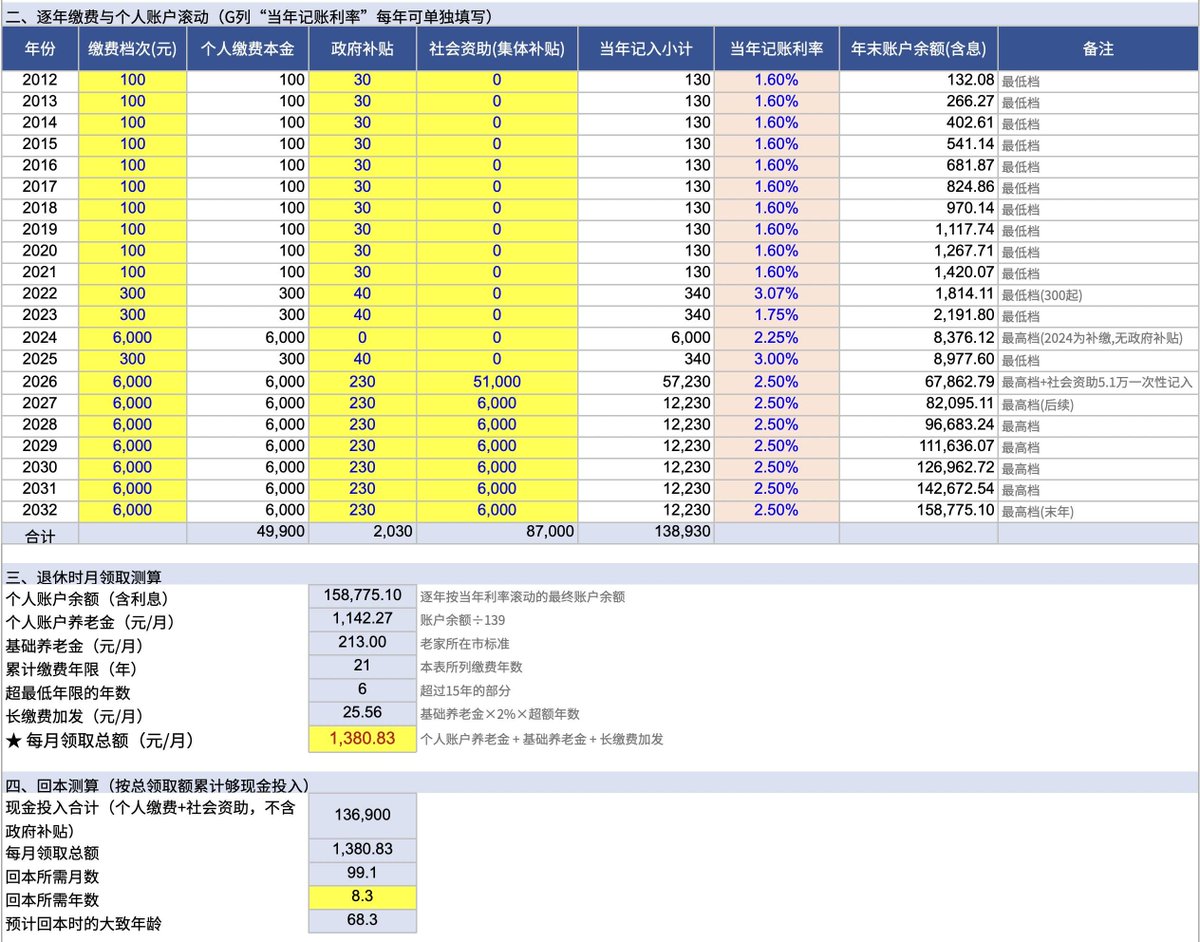The height and width of the screenshot is (942, 1200).
Task: Click the balance cell 82,095.11
Action: [918, 402]
